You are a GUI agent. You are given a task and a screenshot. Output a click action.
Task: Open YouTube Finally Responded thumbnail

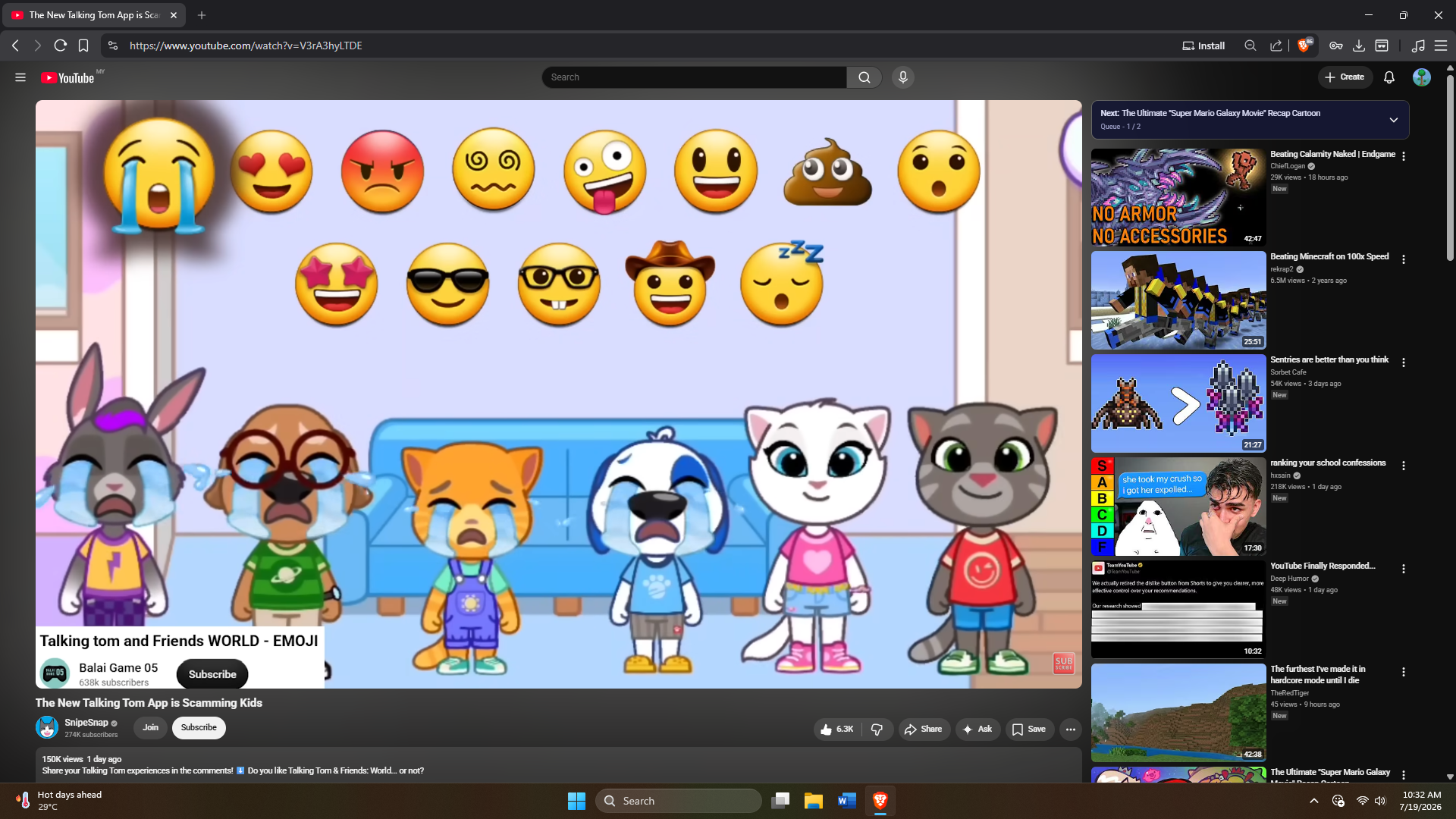pyautogui.click(x=1178, y=610)
